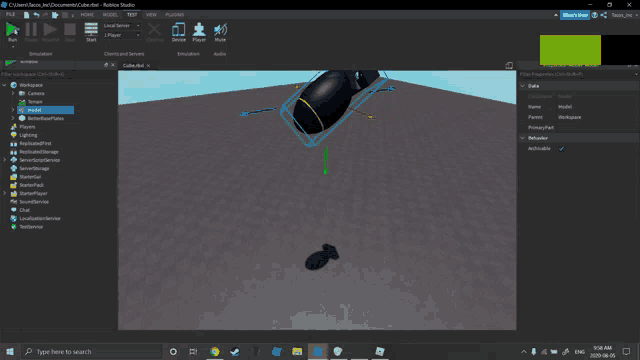Image resolution: width=640 pixels, height=360 pixels.
Task: Select Terrain in the Explorer tree
Action: tap(35, 102)
